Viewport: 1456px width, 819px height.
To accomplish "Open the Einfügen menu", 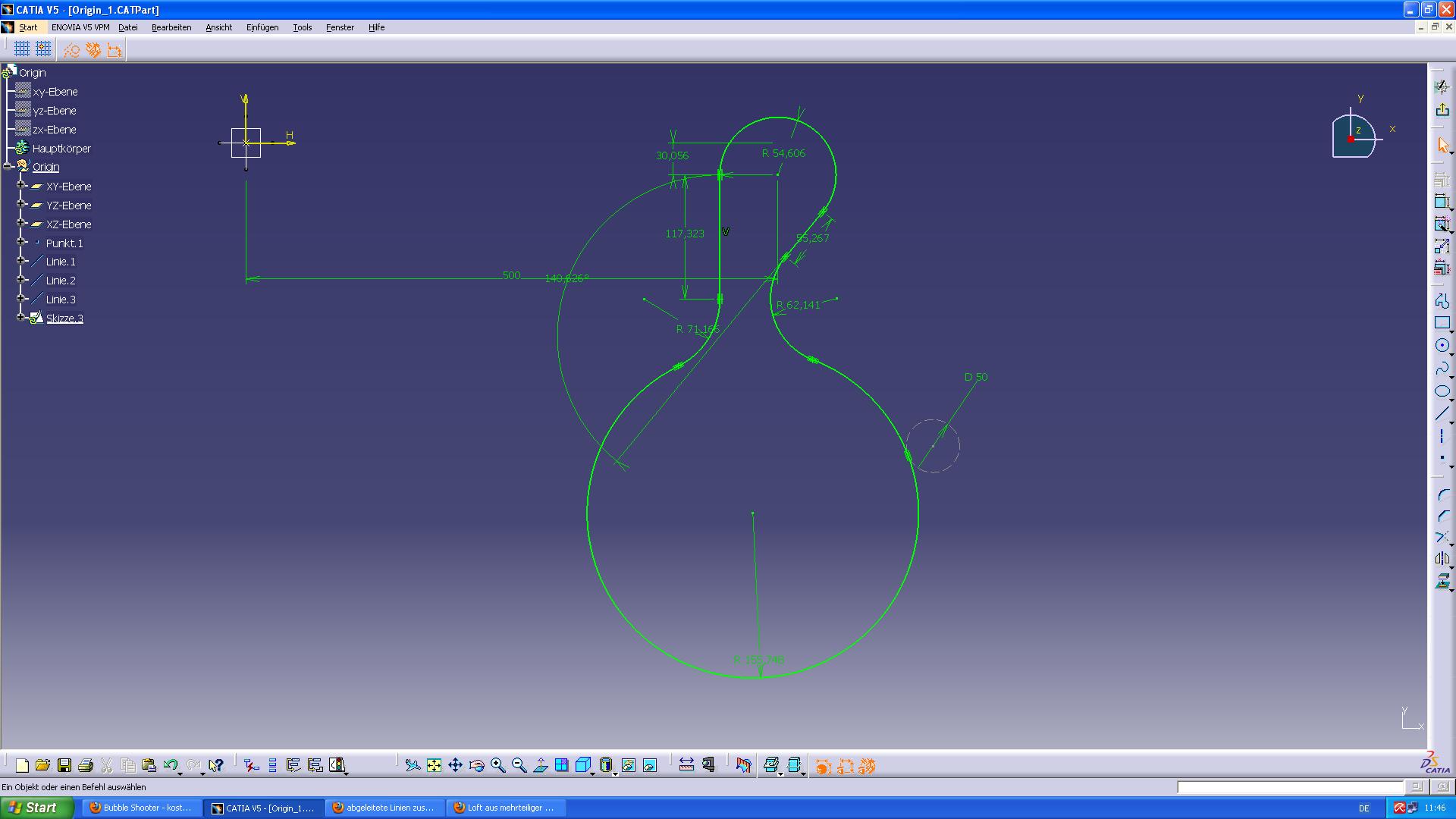I will pyautogui.click(x=262, y=27).
